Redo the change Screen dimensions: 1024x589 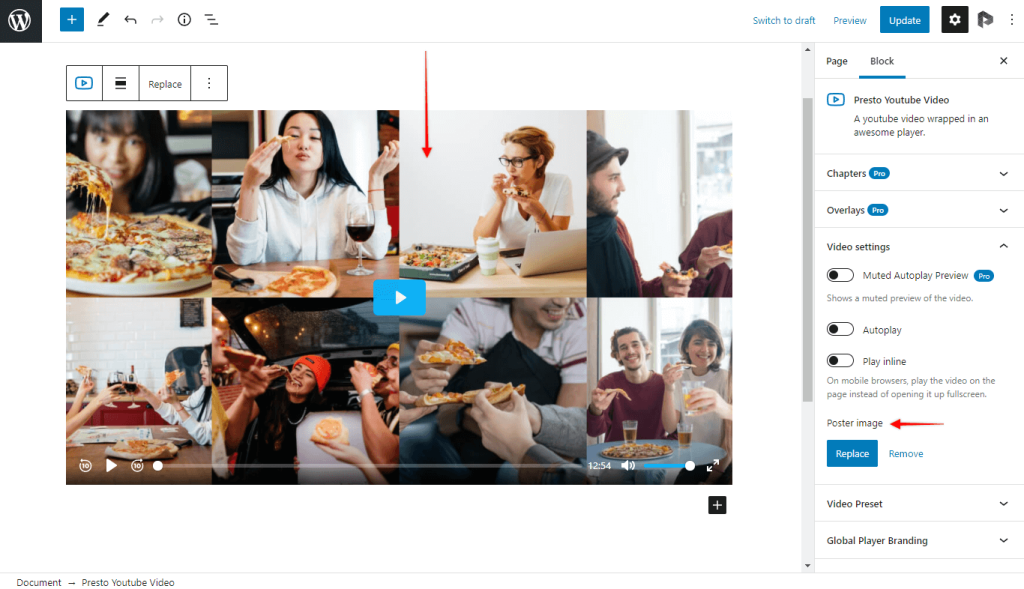pos(157,20)
